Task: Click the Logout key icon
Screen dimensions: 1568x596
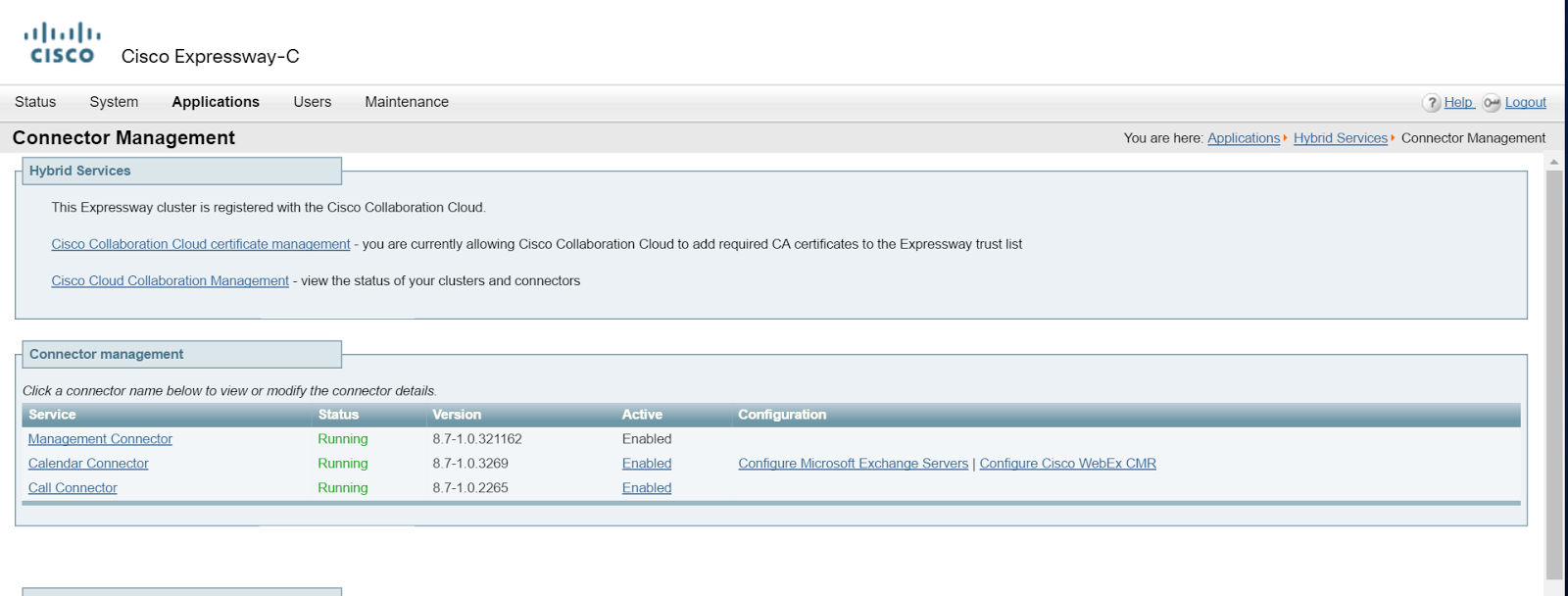Action: click(x=1492, y=103)
